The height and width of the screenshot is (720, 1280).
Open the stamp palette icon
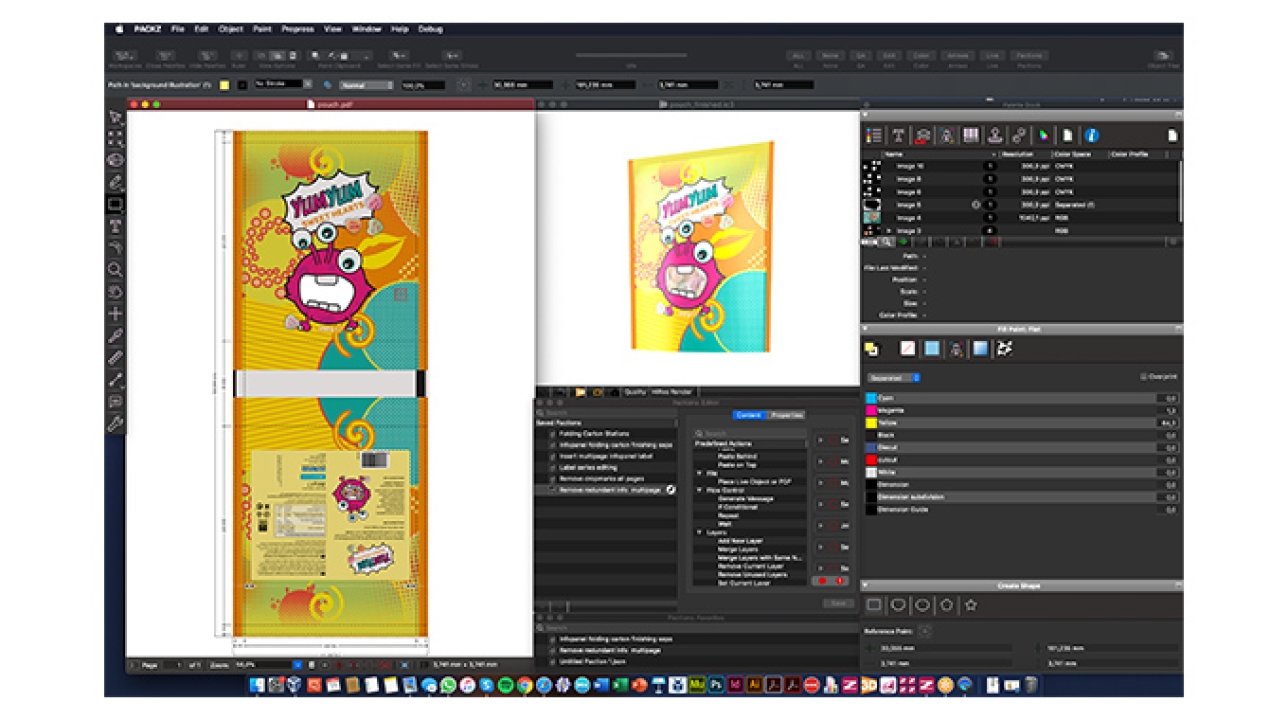[995, 136]
